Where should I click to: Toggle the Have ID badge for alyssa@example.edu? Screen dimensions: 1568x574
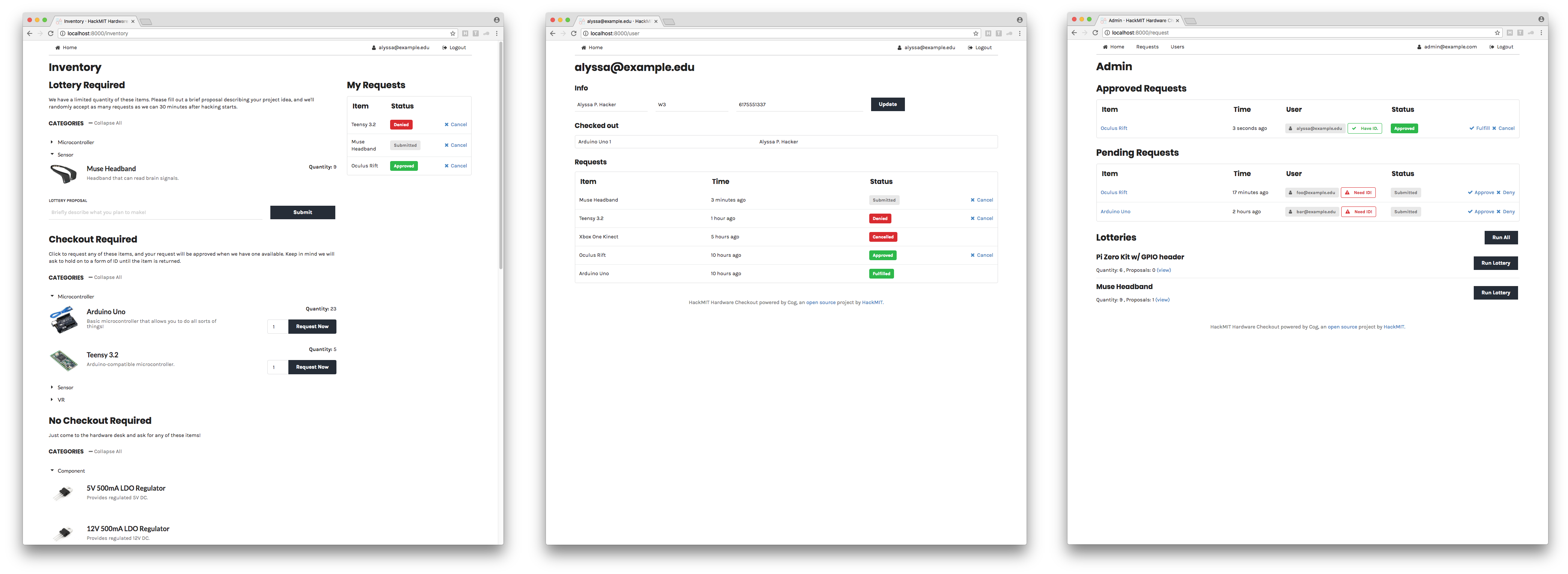(x=1365, y=128)
